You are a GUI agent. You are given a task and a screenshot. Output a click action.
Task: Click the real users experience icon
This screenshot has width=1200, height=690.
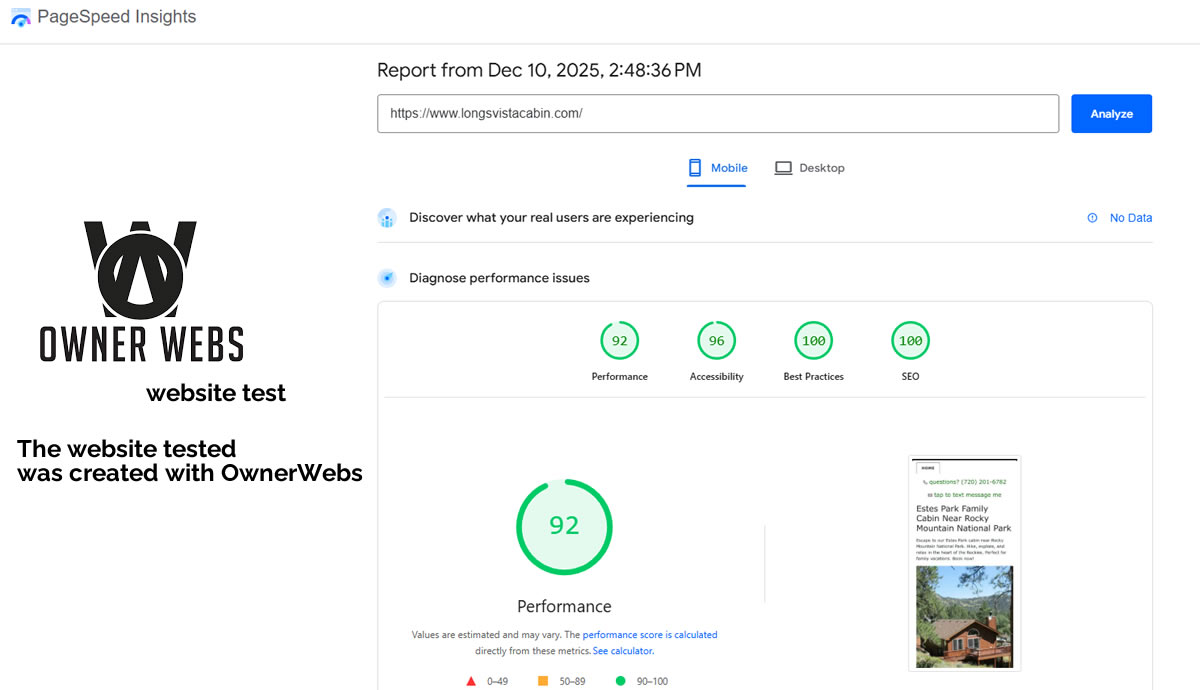[387, 218]
